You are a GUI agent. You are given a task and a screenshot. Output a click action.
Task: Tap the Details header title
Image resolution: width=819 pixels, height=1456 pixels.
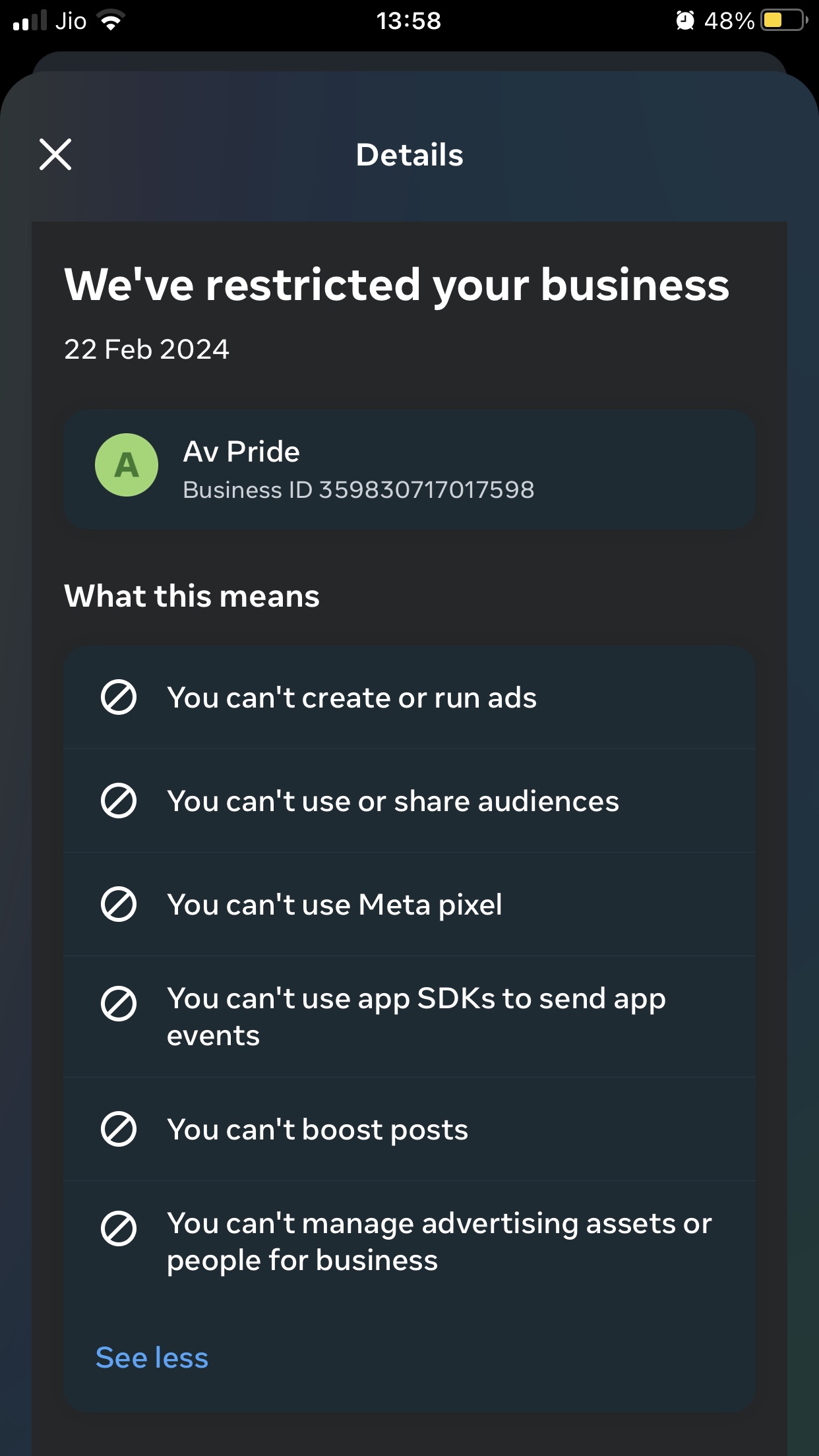[409, 155]
